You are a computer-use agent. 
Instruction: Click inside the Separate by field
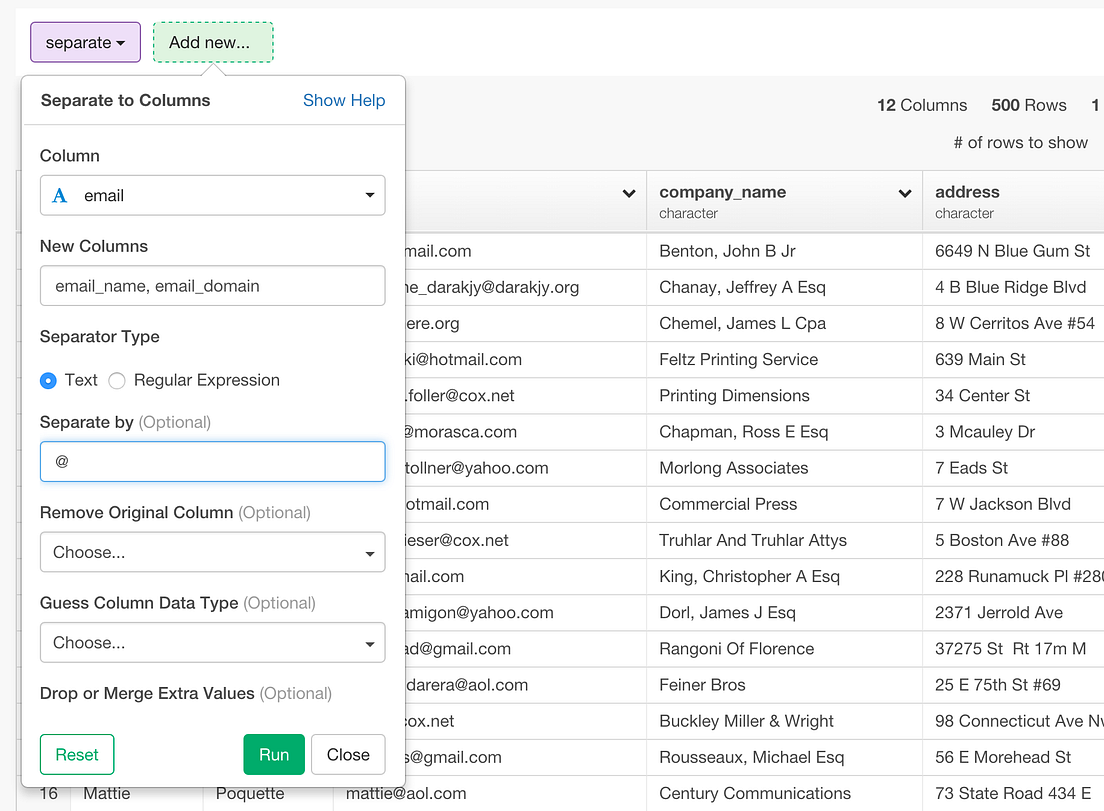click(x=212, y=461)
